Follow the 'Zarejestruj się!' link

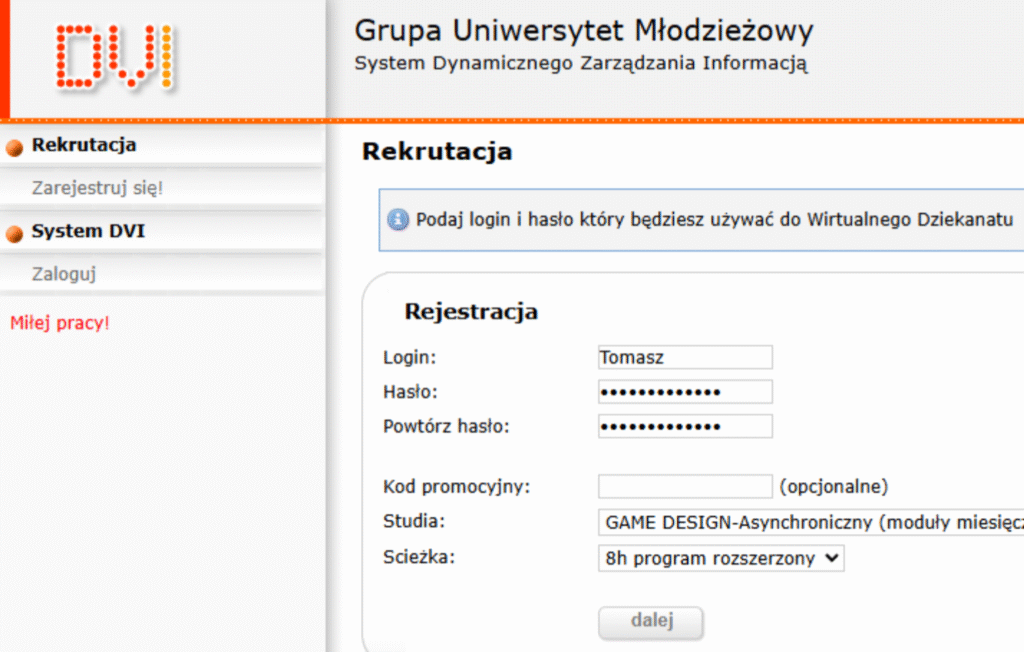click(97, 188)
